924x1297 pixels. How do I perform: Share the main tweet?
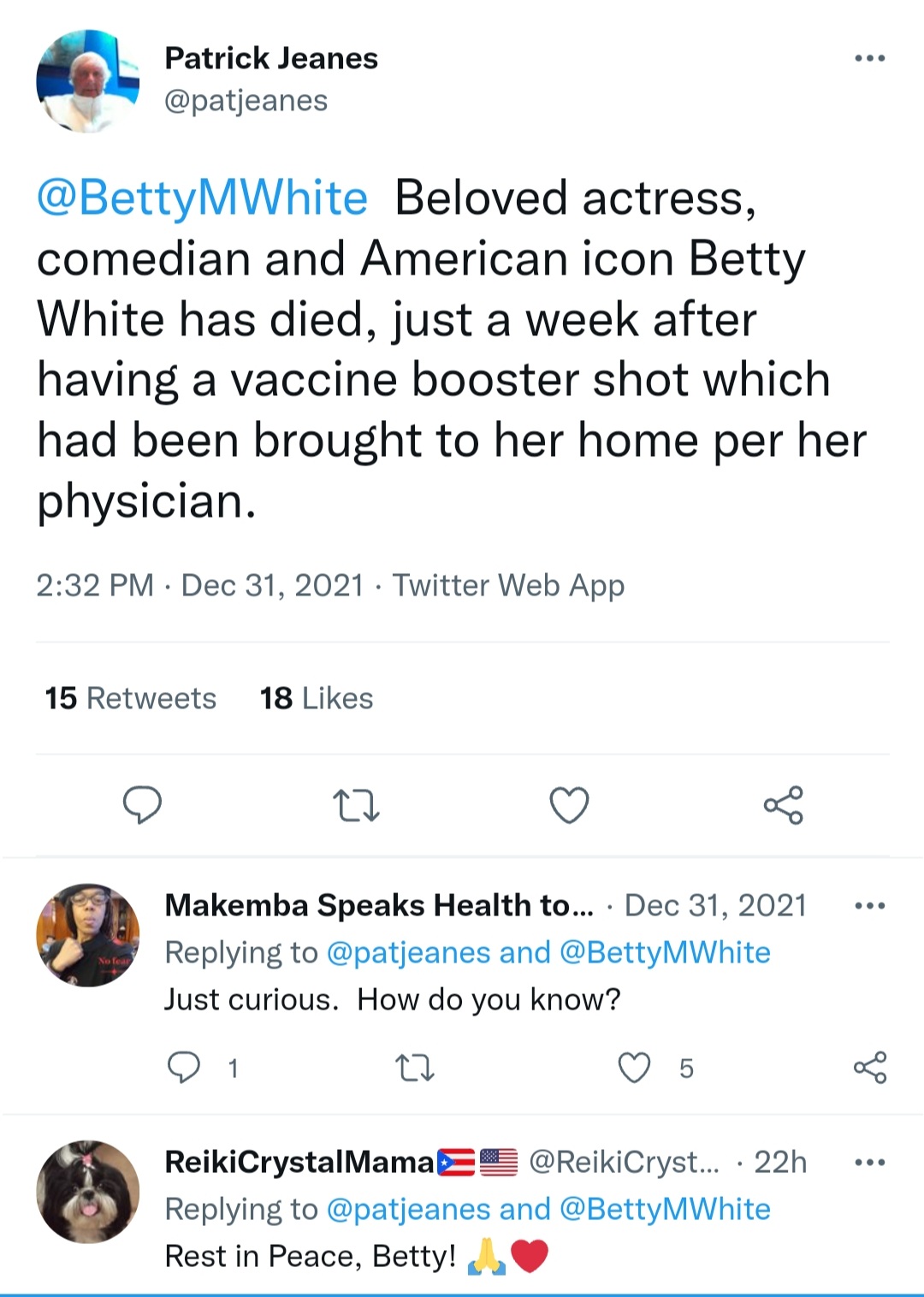[x=784, y=805]
